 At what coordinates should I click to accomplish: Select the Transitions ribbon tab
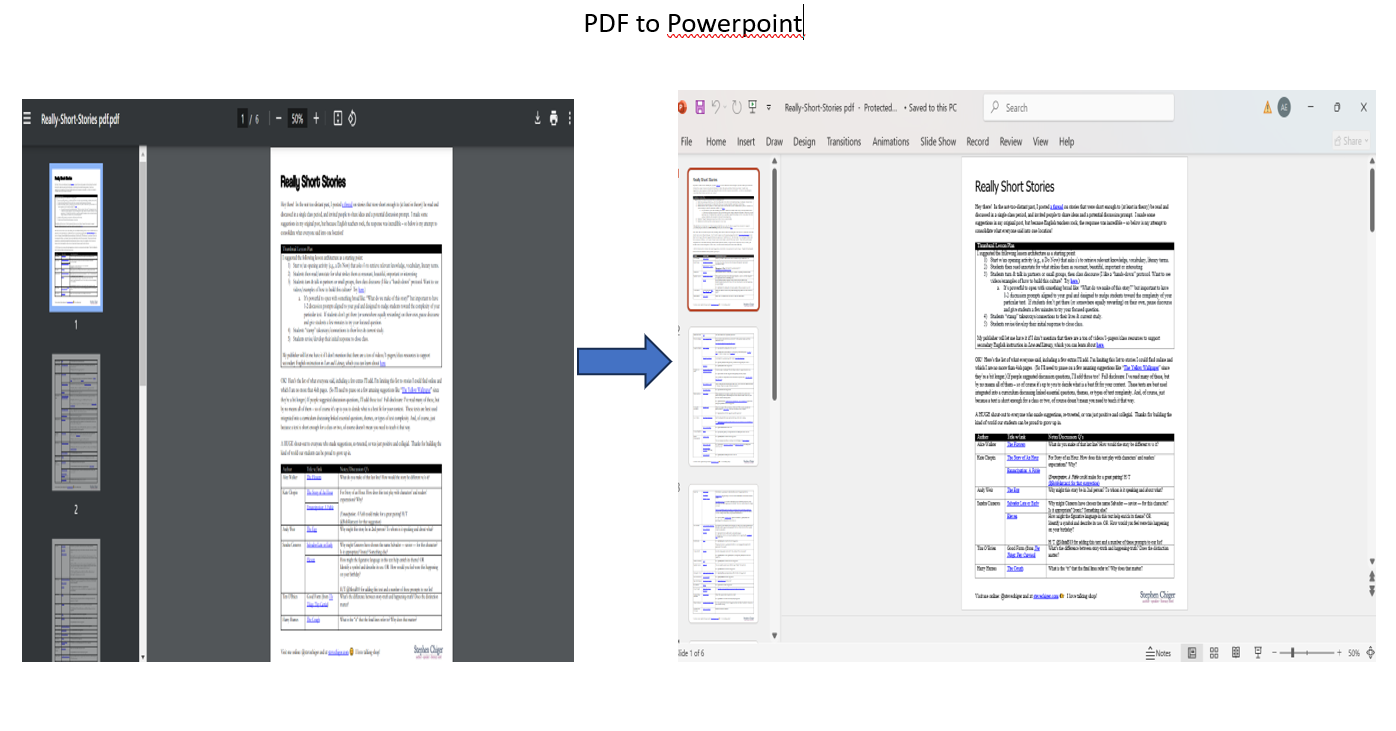click(x=844, y=142)
